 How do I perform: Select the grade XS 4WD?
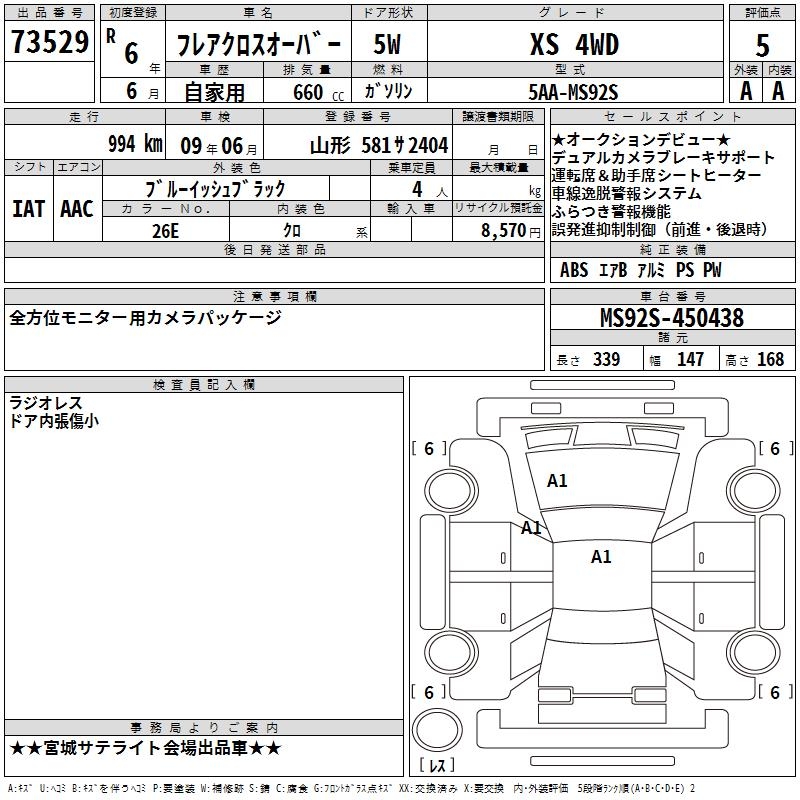tap(574, 44)
